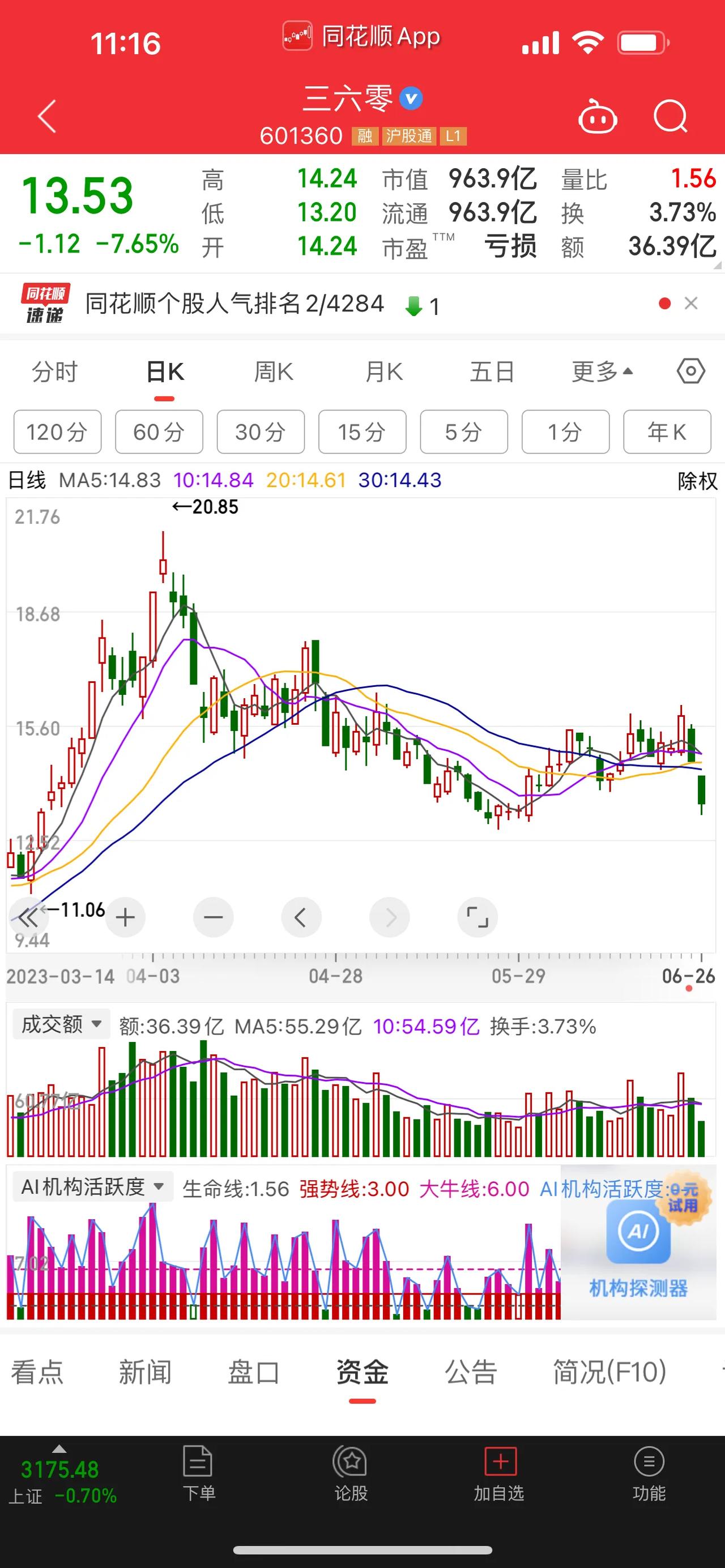Select the 日K tab
The image size is (725, 1568).
[165, 371]
